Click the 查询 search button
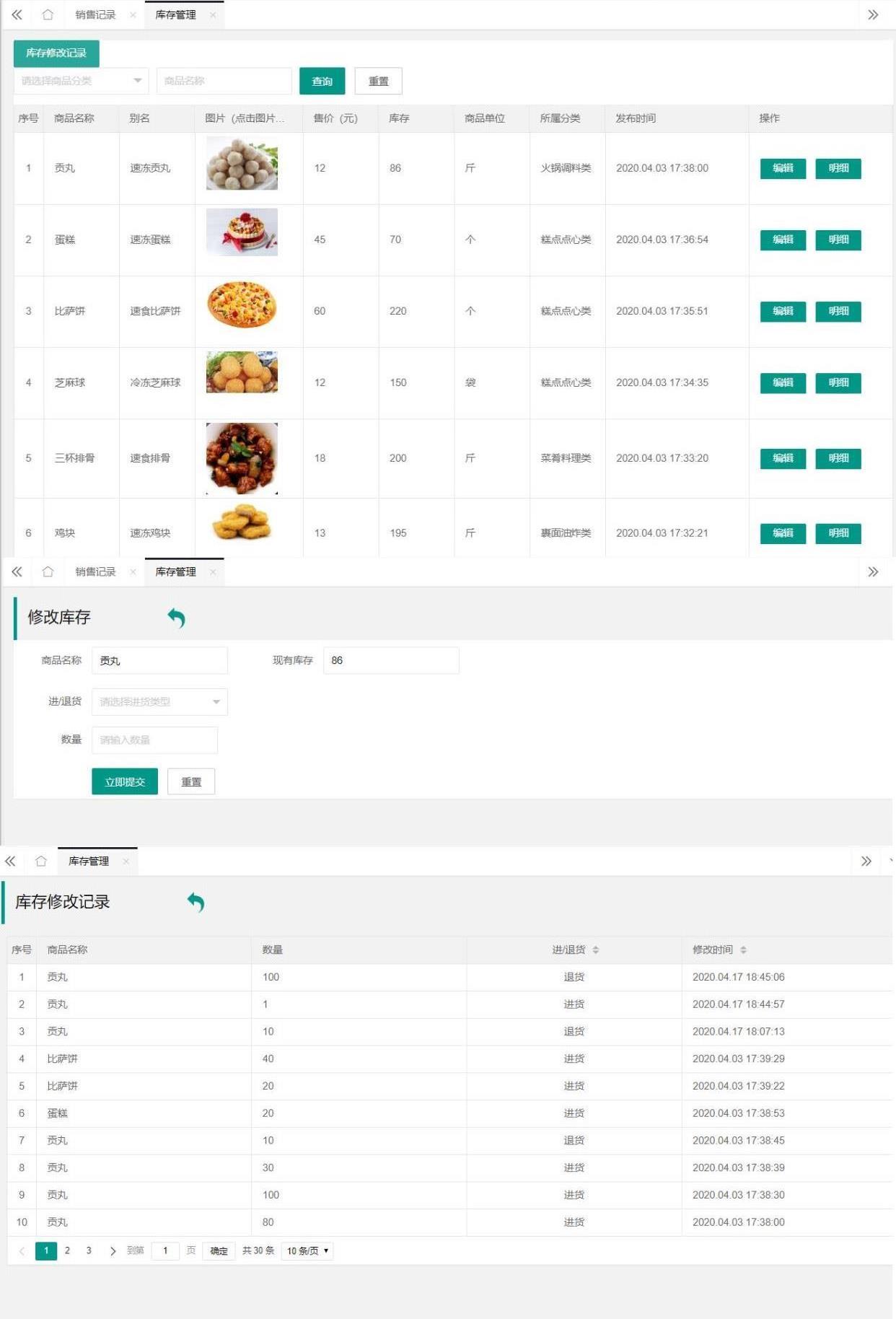Screen dimensions: 896x1319 coord(322,81)
